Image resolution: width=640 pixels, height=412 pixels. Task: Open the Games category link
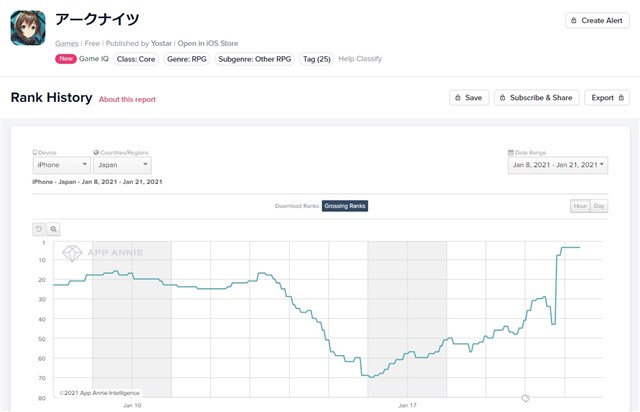click(x=67, y=43)
